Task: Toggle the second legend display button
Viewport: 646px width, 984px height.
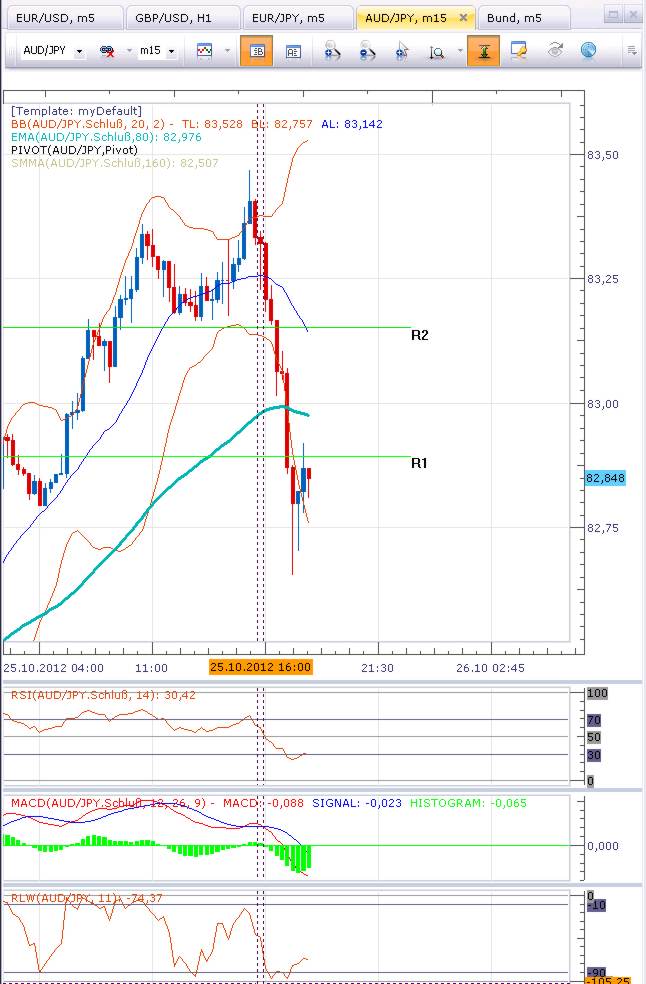Action: point(293,51)
